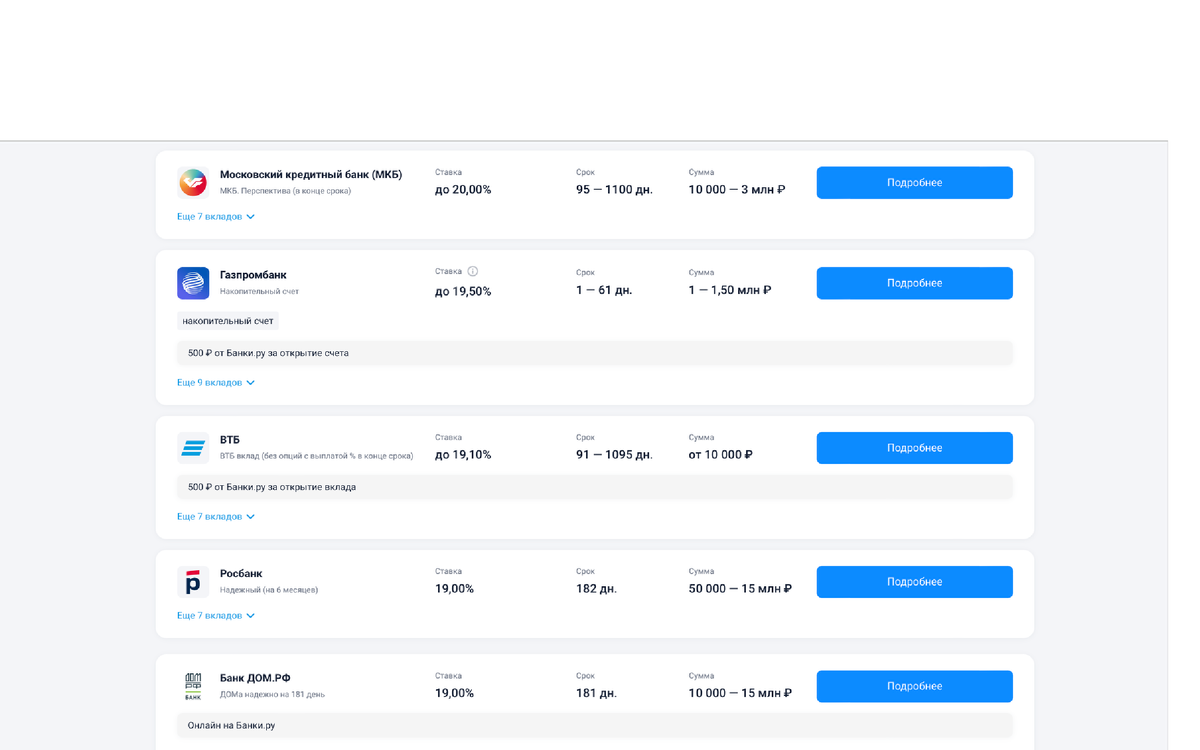Click the ВТБ logo icon

193,448
